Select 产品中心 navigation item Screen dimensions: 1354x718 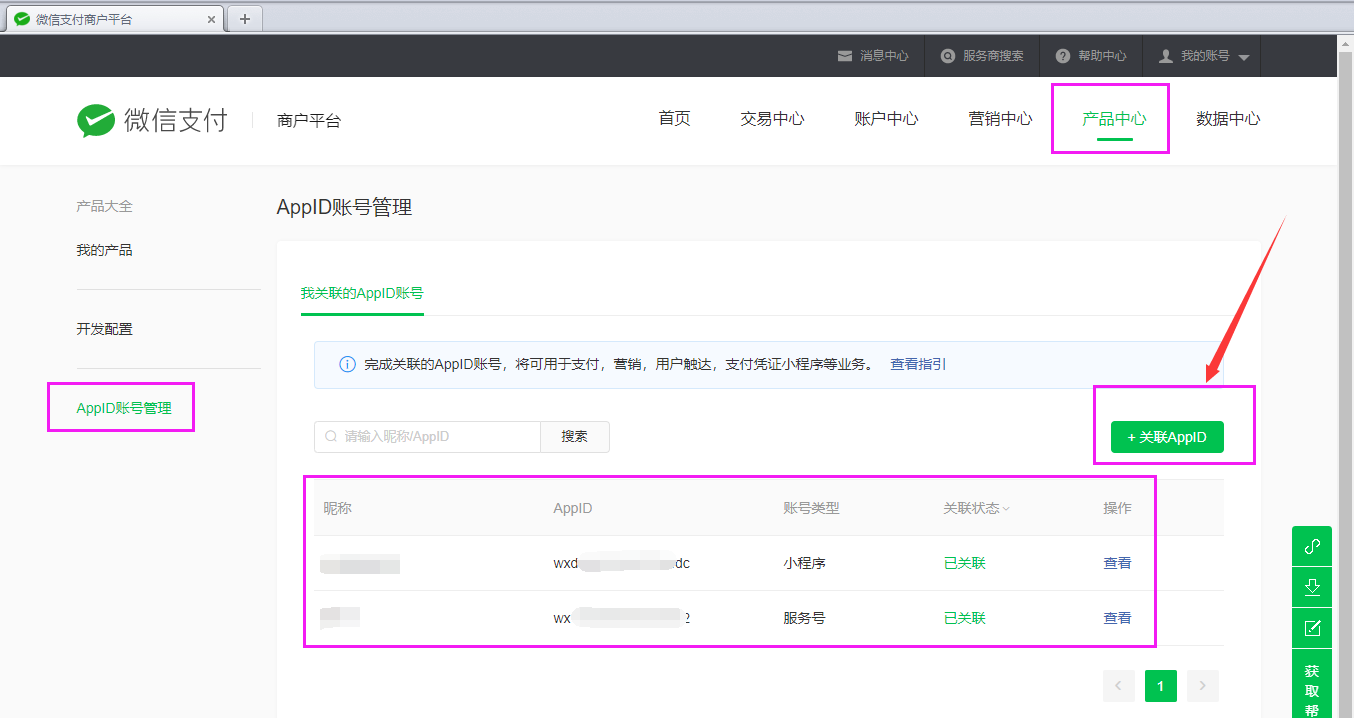click(1114, 118)
